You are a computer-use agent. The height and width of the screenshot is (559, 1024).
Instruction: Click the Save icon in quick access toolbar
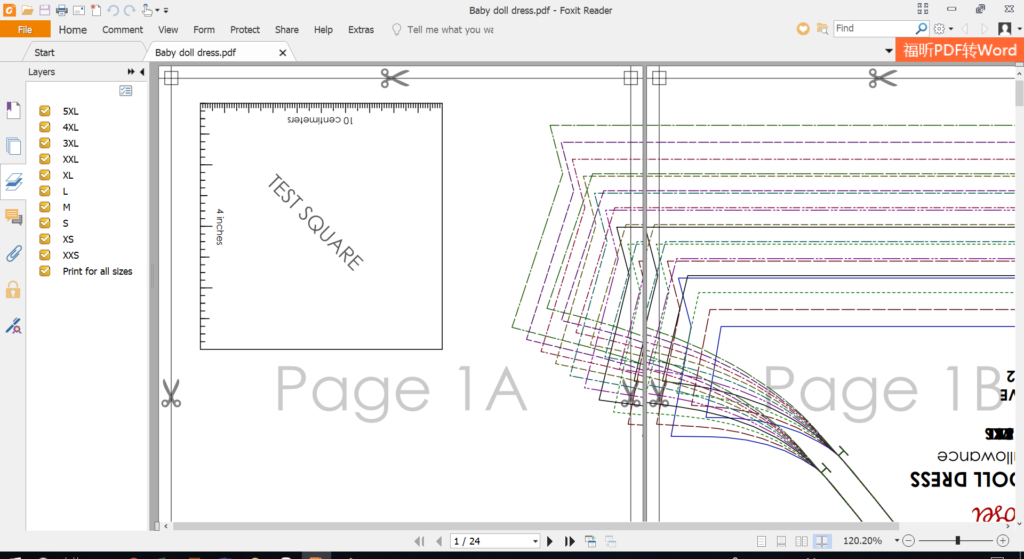(x=44, y=10)
